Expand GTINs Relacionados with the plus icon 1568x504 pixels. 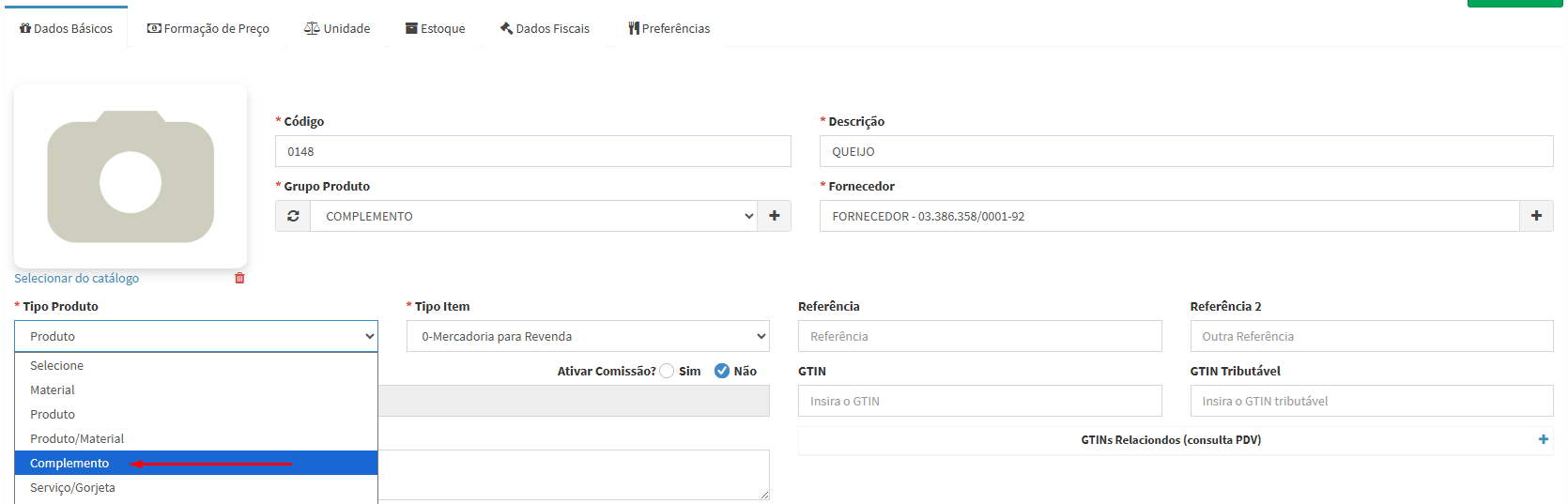click(x=1544, y=439)
